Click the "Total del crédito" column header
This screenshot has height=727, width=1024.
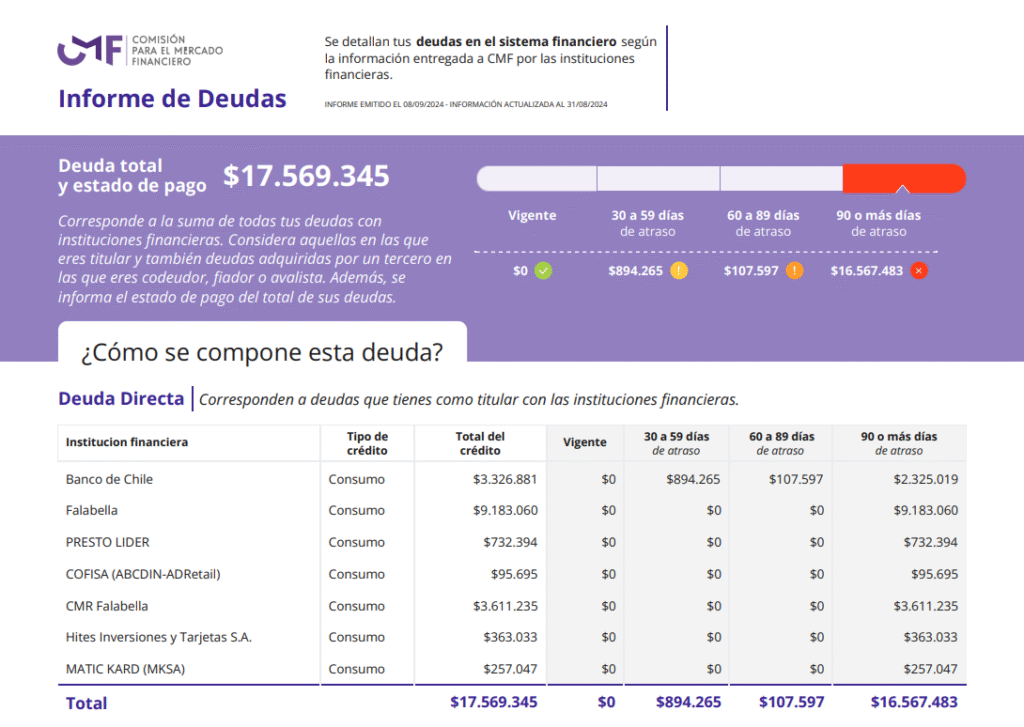click(x=480, y=443)
